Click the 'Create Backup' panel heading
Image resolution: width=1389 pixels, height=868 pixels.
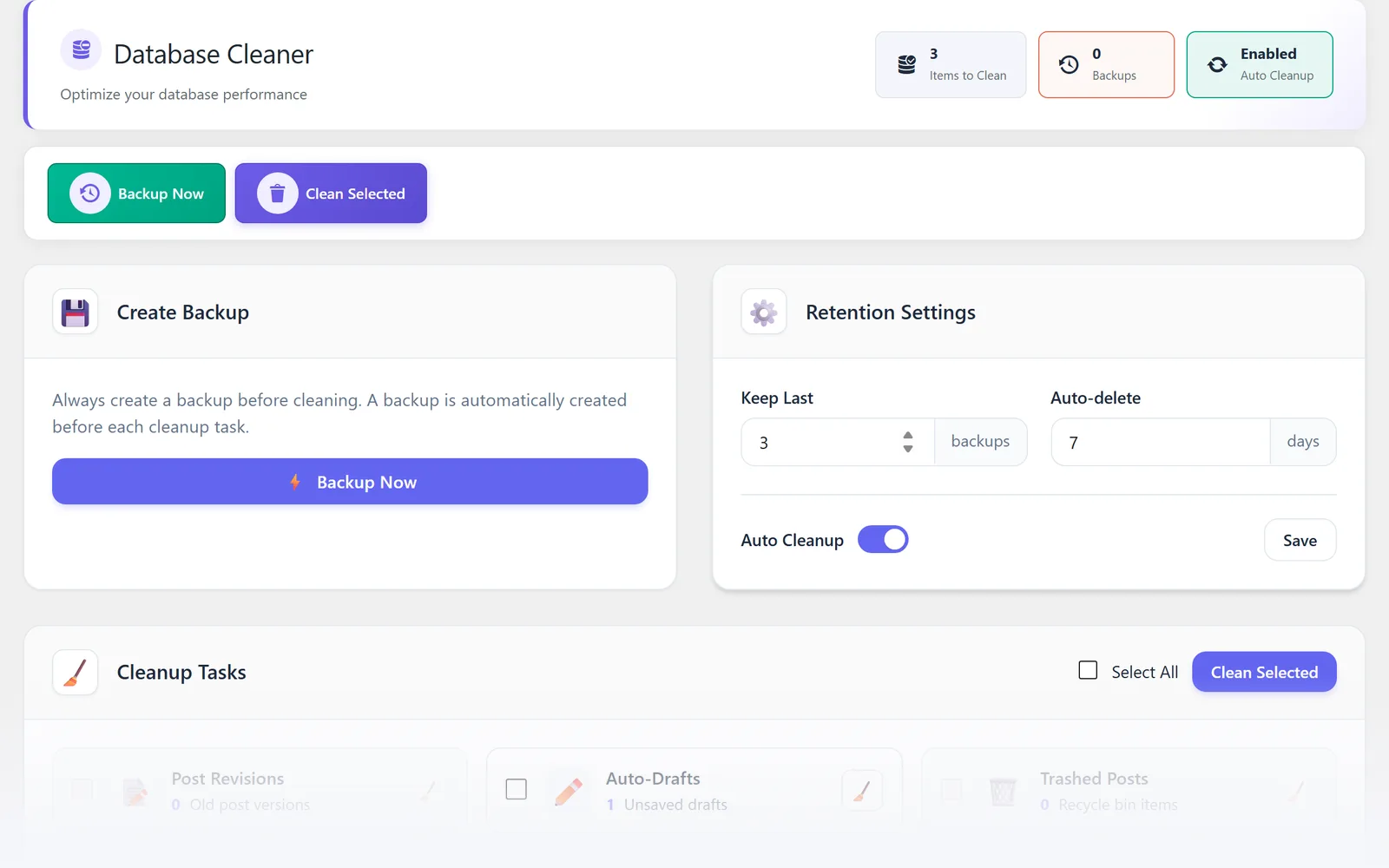pyautogui.click(x=183, y=312)
